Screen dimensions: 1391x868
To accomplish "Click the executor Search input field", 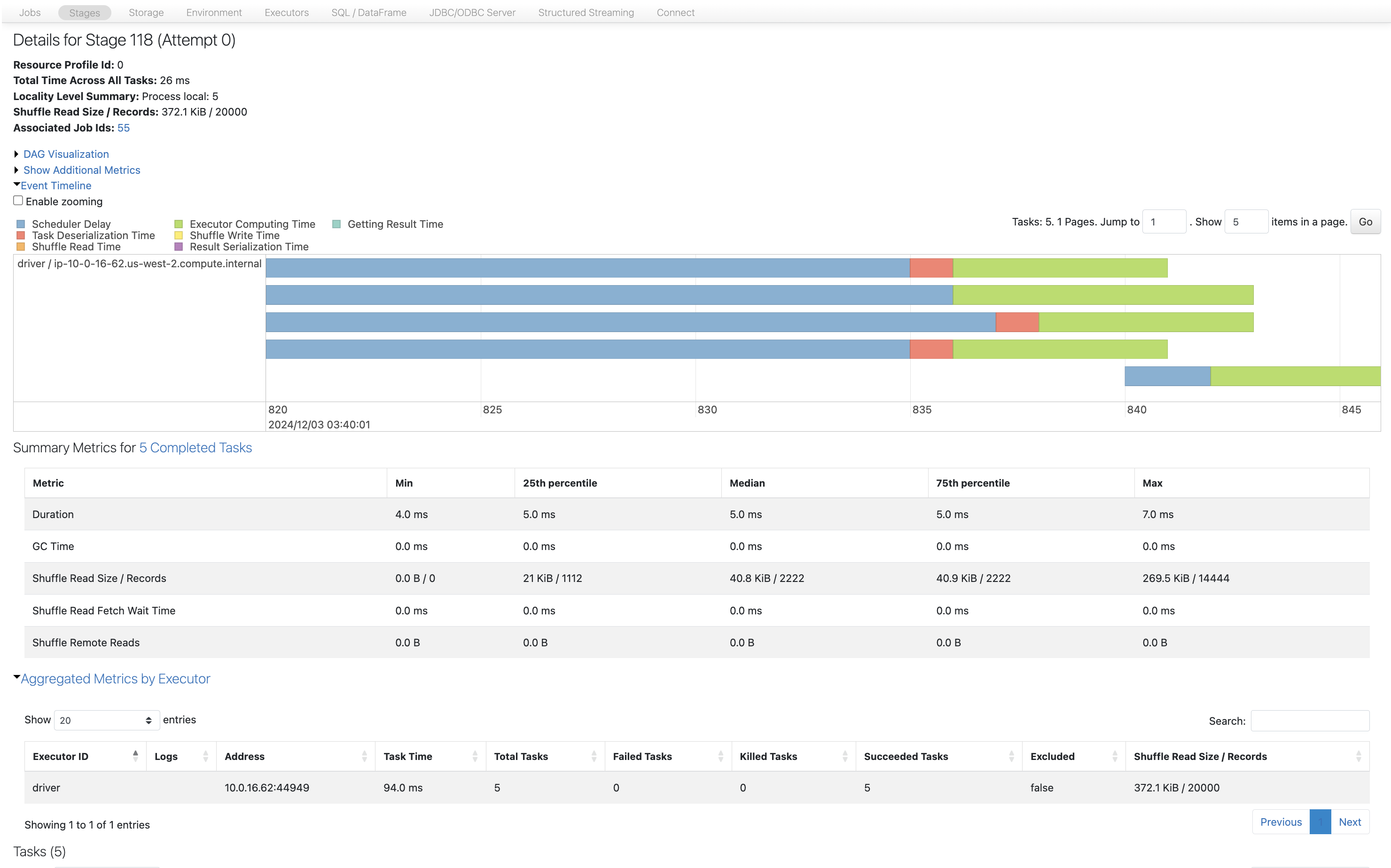I will [x=1309, y=721].
